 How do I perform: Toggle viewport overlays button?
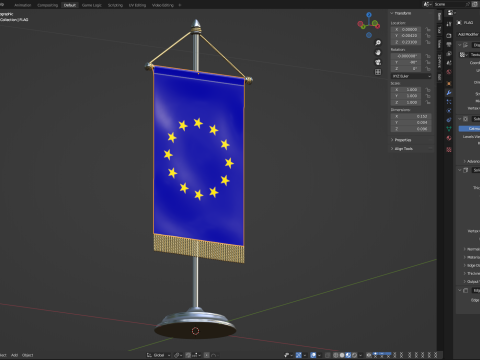314,355
